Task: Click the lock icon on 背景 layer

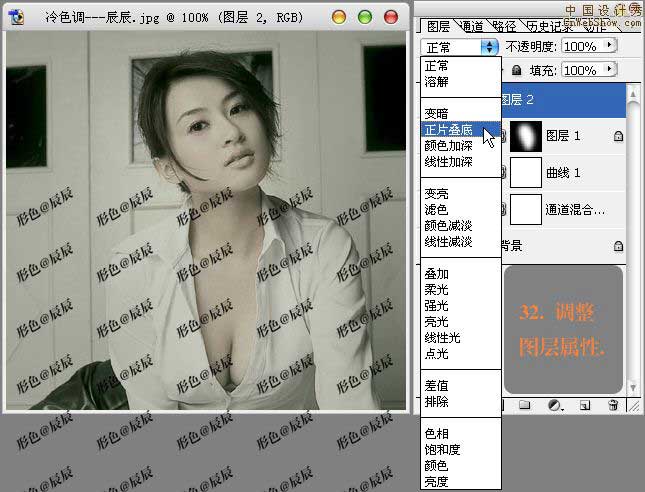Action: click(618, 246)
